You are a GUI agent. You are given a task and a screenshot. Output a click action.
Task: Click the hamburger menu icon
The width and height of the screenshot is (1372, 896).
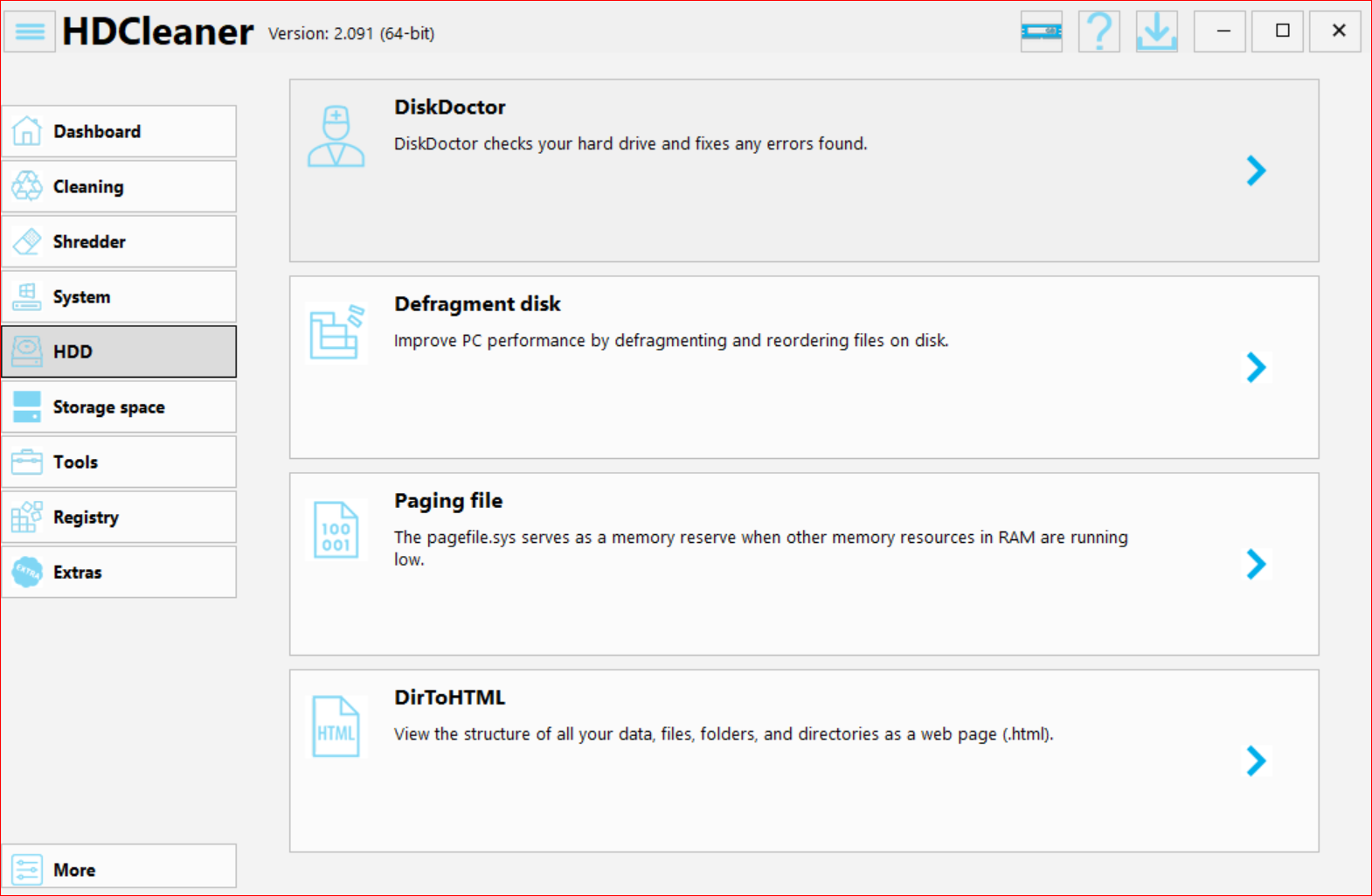pos(30,32)
